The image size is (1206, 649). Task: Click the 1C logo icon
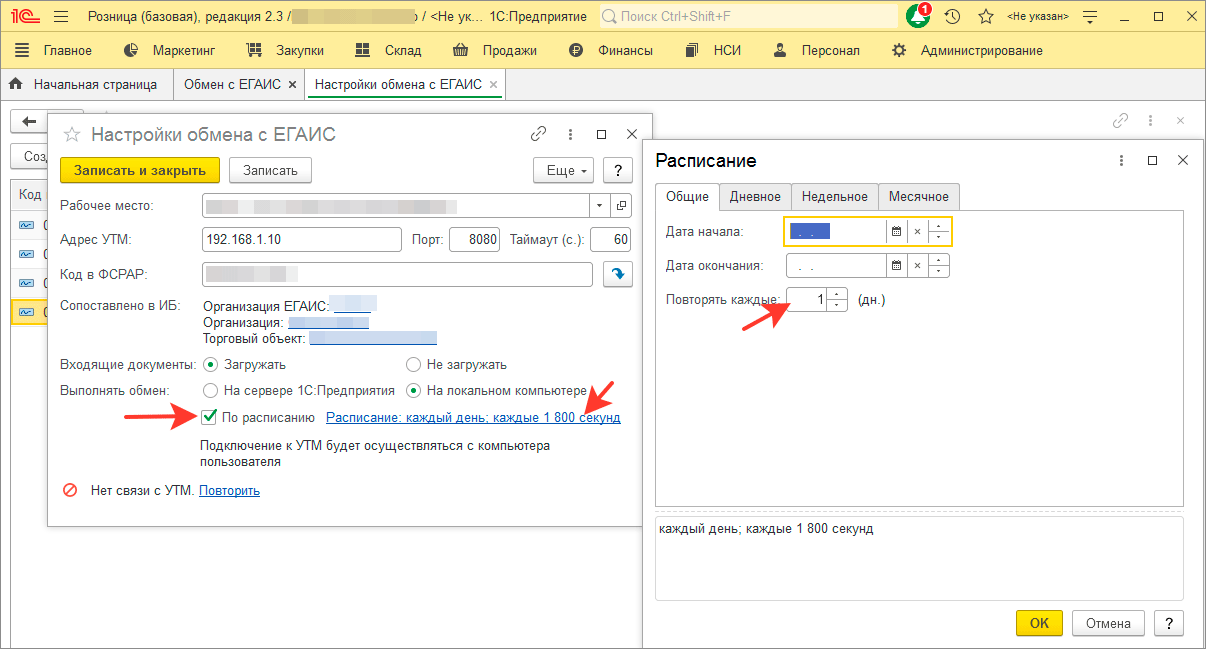23,16
